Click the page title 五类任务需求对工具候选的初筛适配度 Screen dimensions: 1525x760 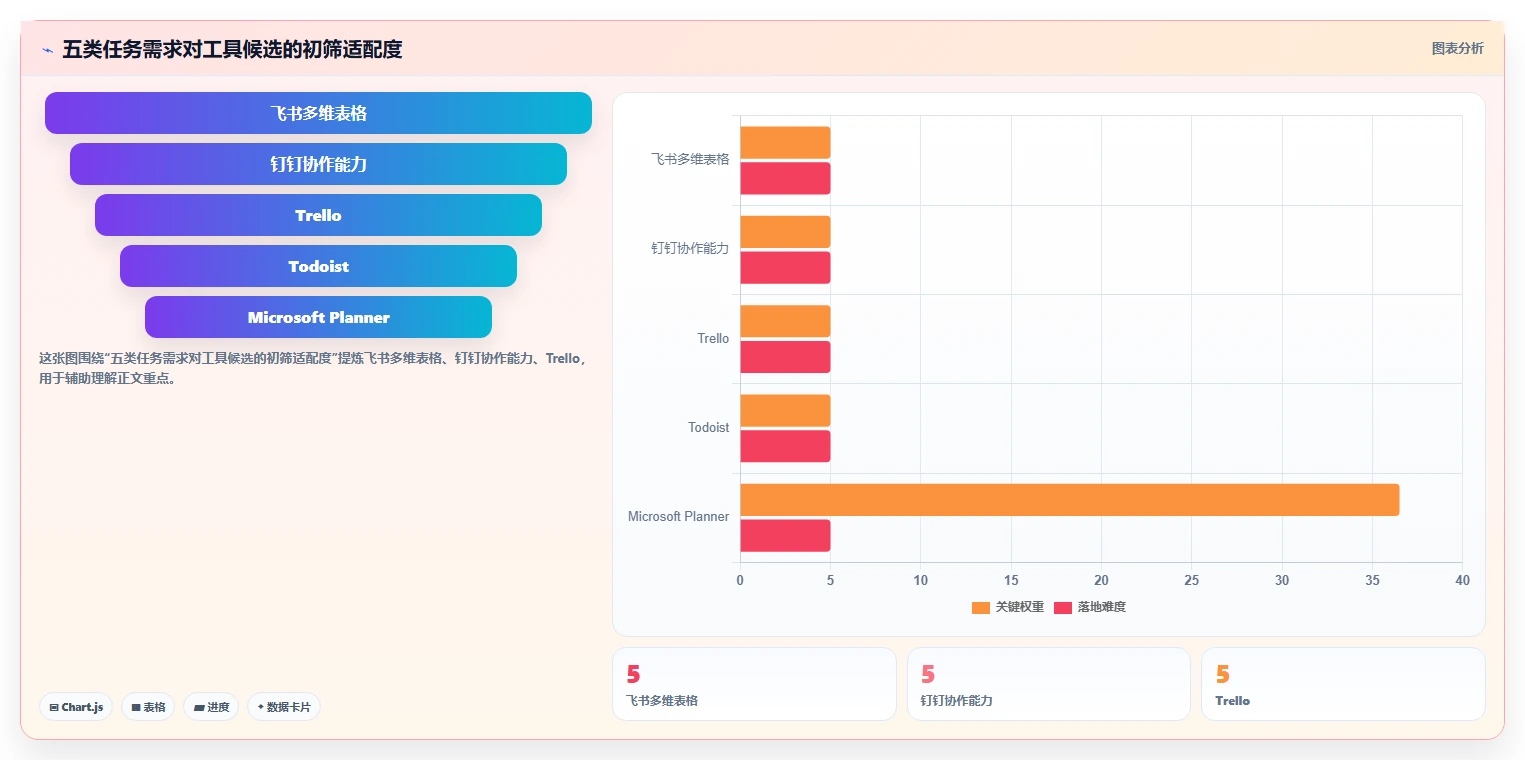232,49
